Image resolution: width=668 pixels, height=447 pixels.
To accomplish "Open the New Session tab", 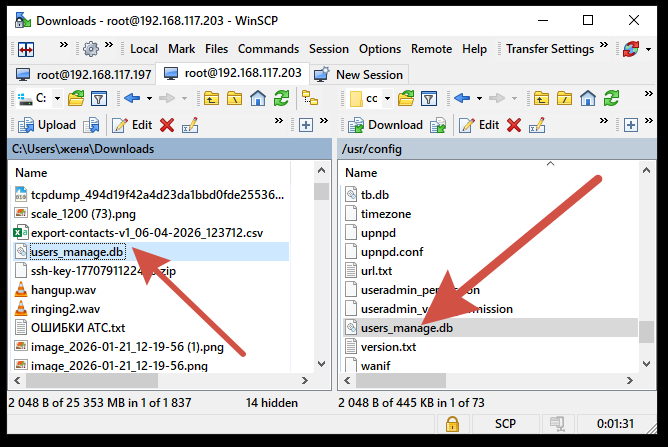I will [x=359, y=75].
